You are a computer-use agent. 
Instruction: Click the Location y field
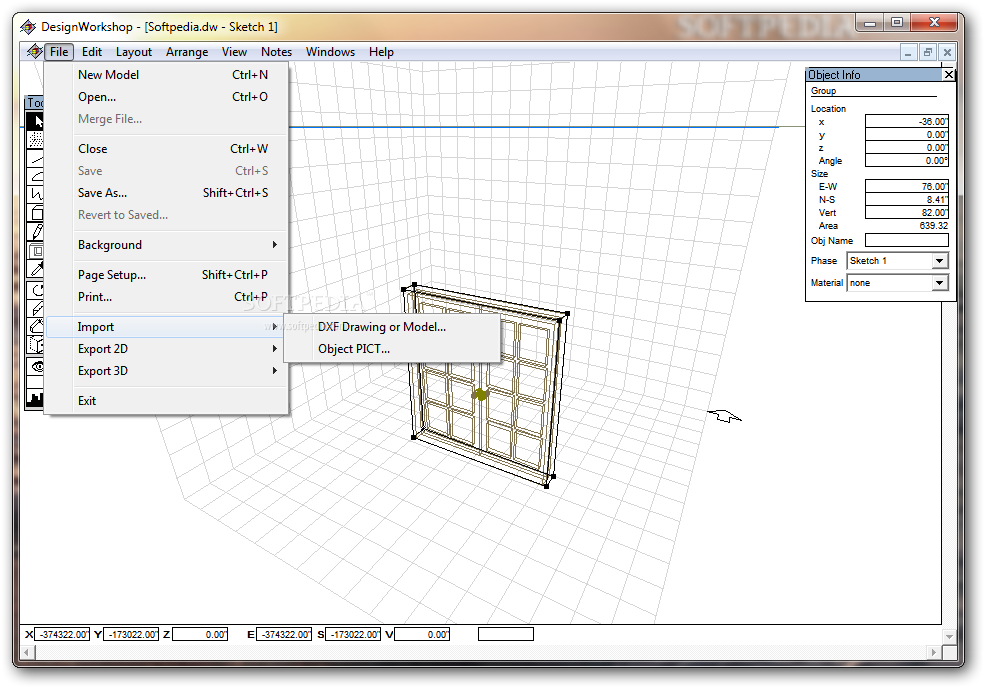click(906, 134)
